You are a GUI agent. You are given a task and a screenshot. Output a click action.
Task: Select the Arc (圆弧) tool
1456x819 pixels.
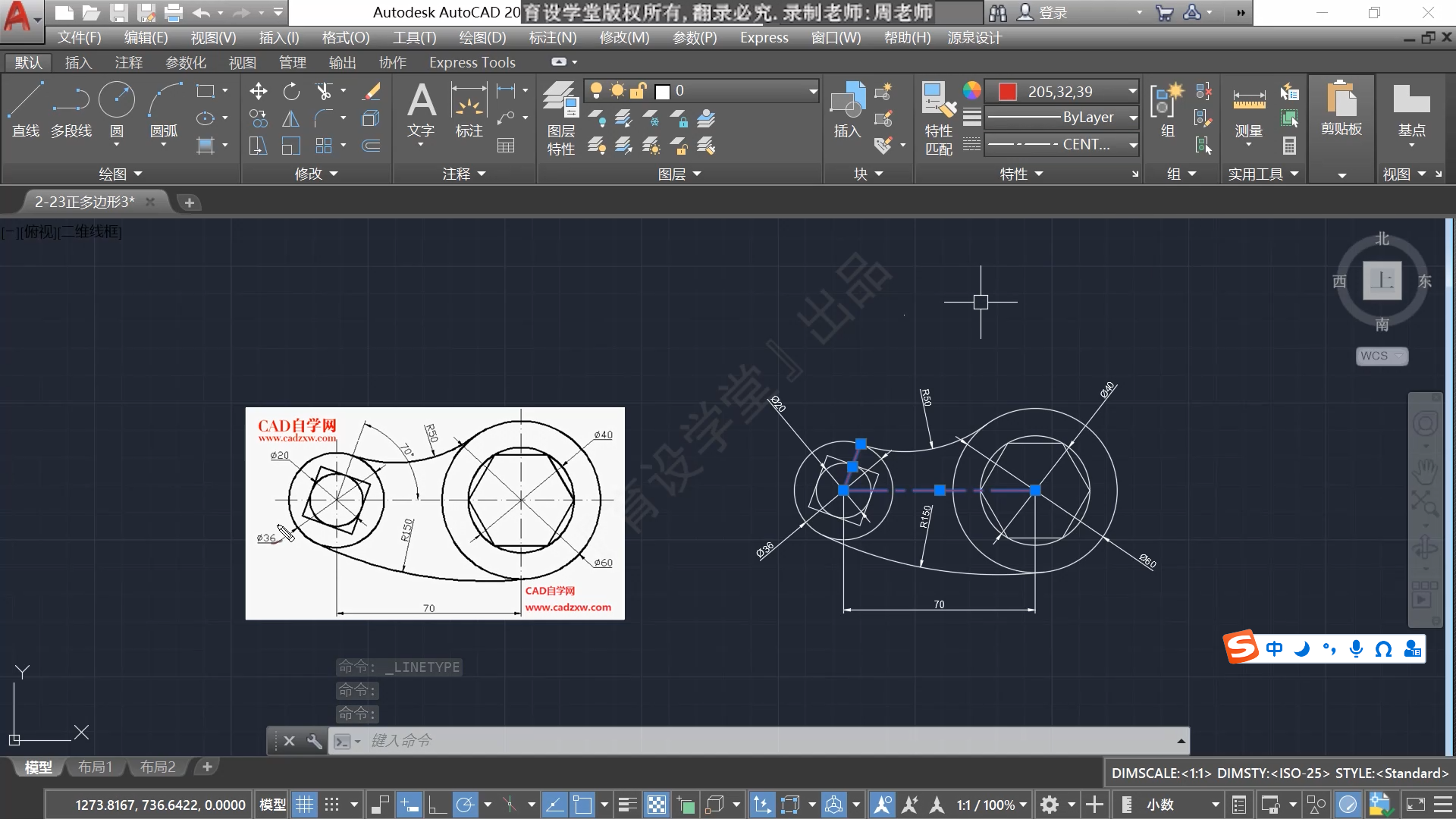tap(165, 110)
